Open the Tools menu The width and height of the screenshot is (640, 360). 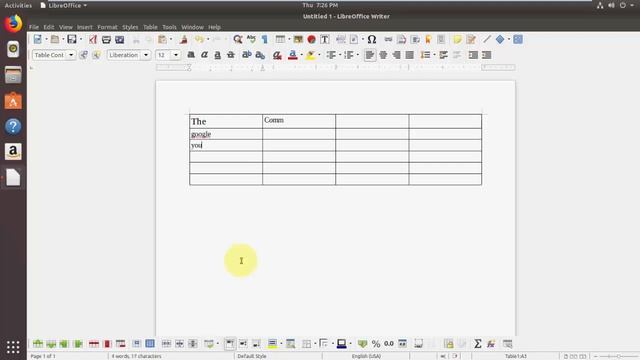point(169,27)
